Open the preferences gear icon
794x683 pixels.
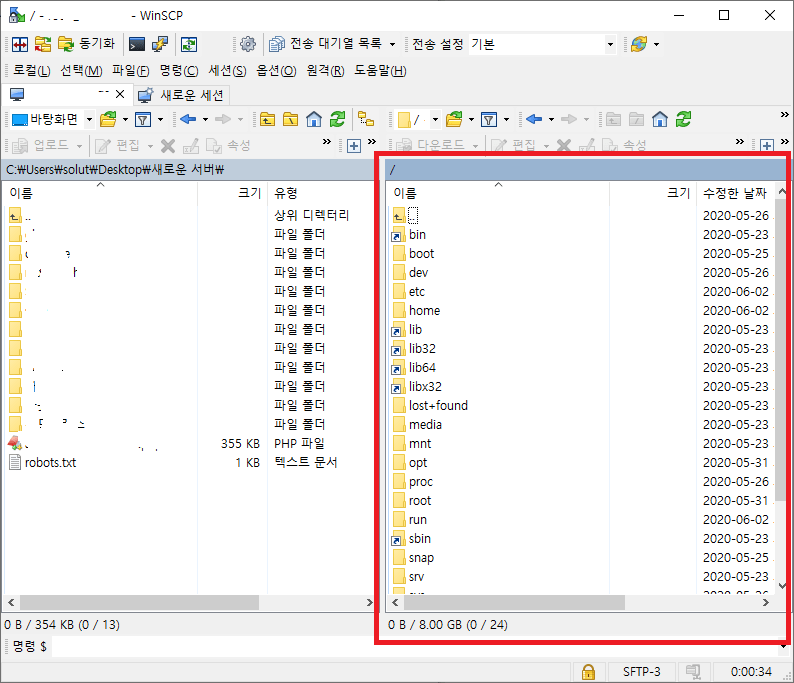tap(248, 44)
